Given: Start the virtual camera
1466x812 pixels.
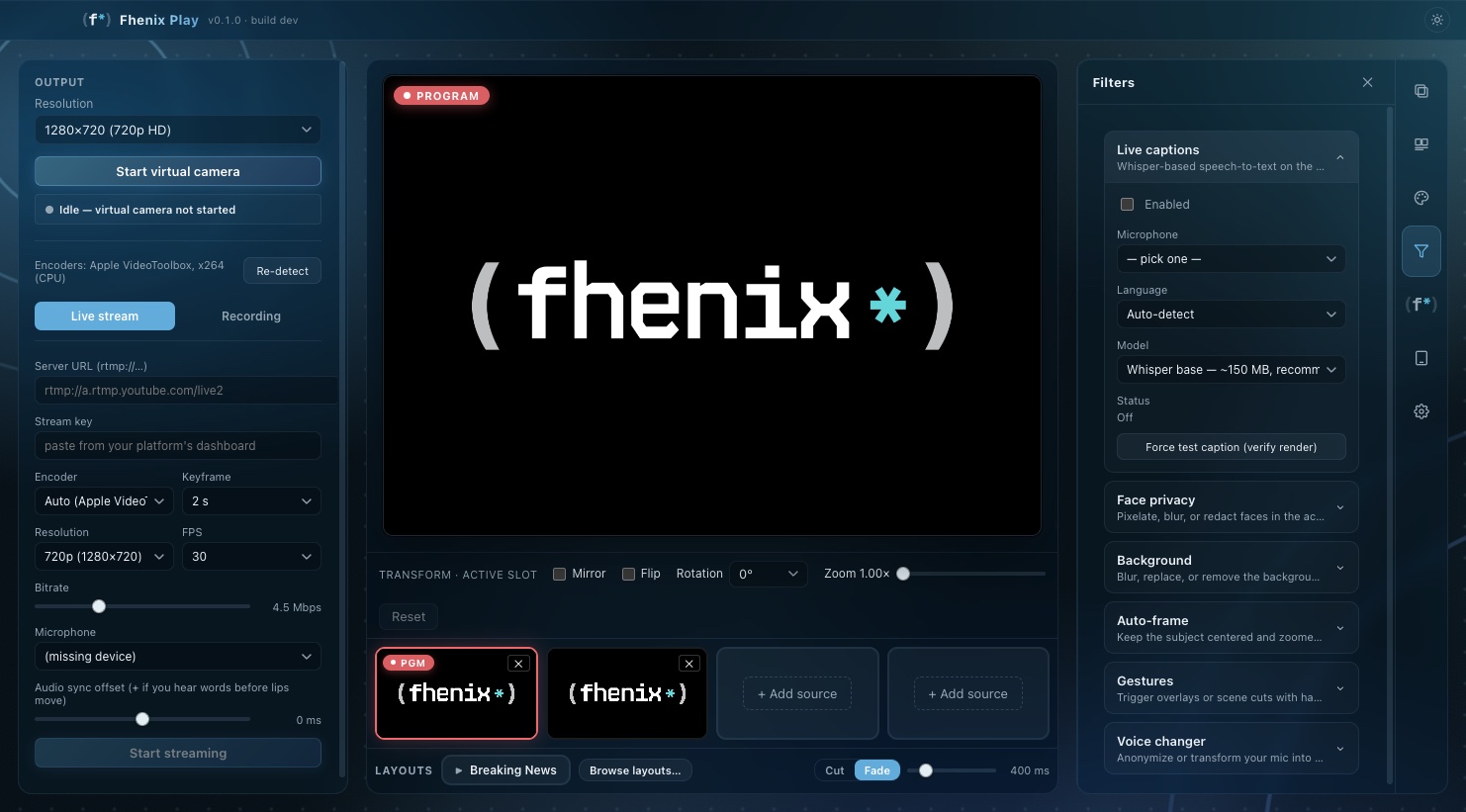Looking at the screenshot, I should (x=178, y=171).
